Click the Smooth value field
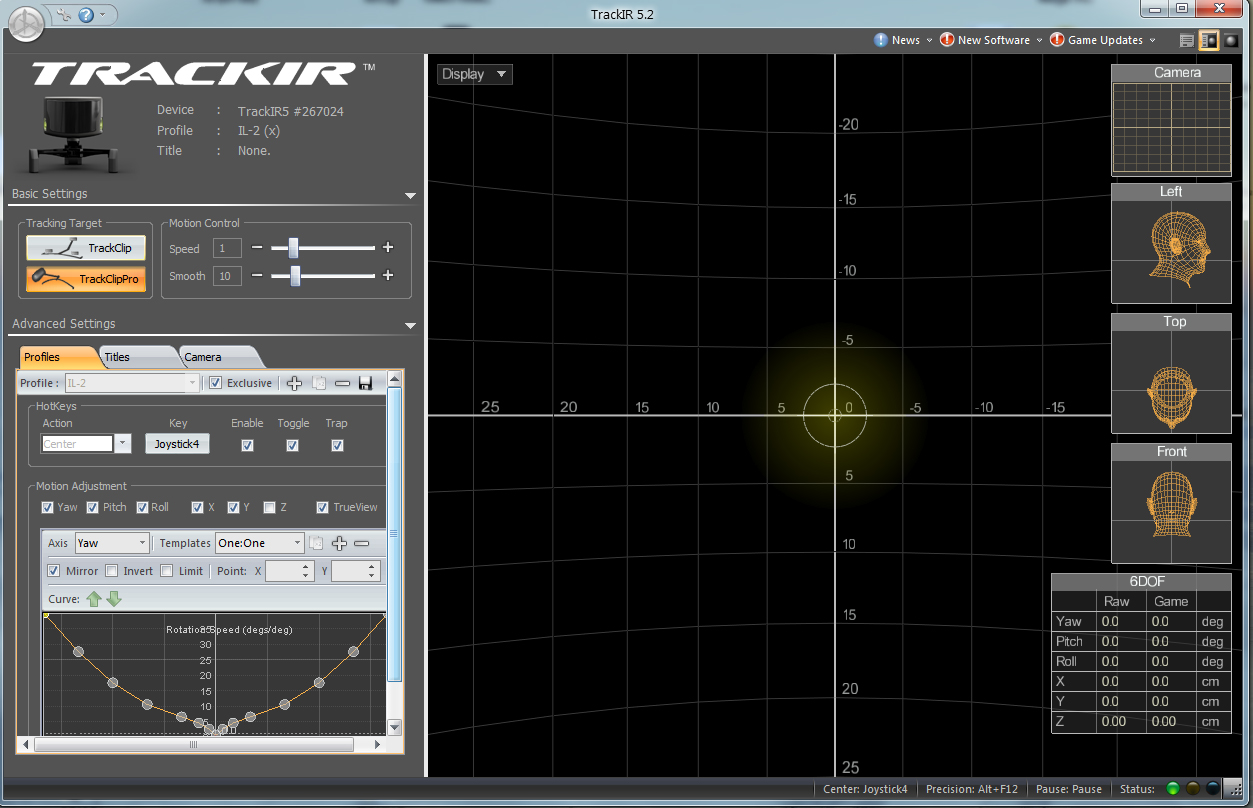This screenshot has width=1253, height=808. [x=227, y=276]
